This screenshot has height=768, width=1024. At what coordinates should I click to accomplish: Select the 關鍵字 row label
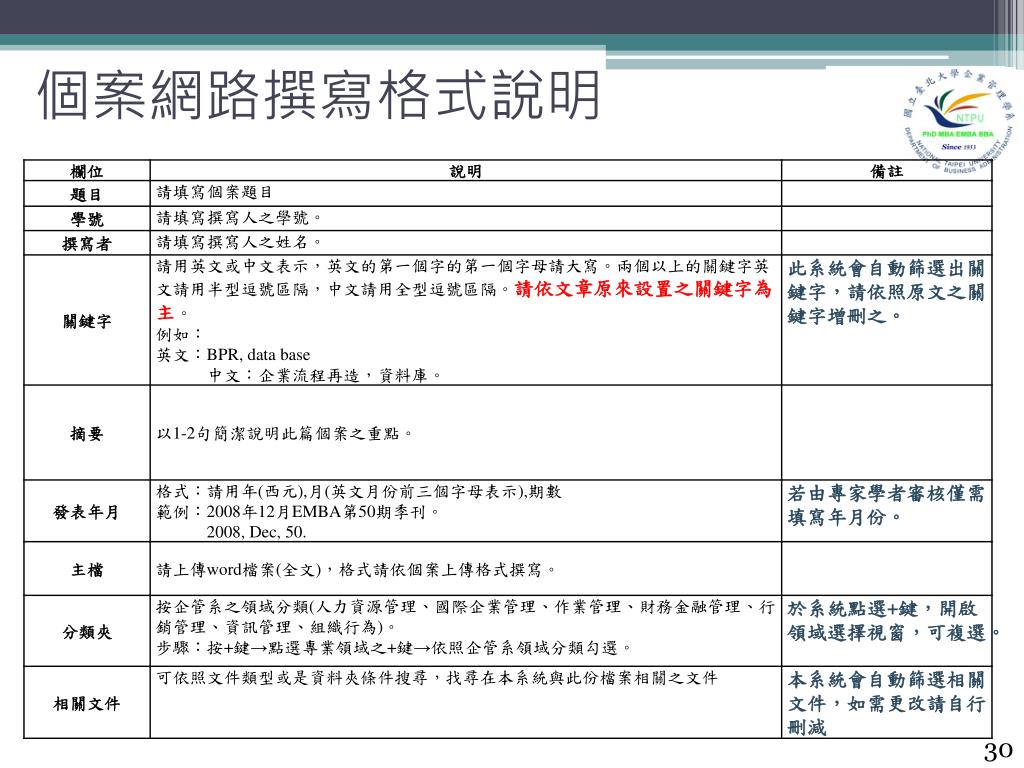coord(86,321)
